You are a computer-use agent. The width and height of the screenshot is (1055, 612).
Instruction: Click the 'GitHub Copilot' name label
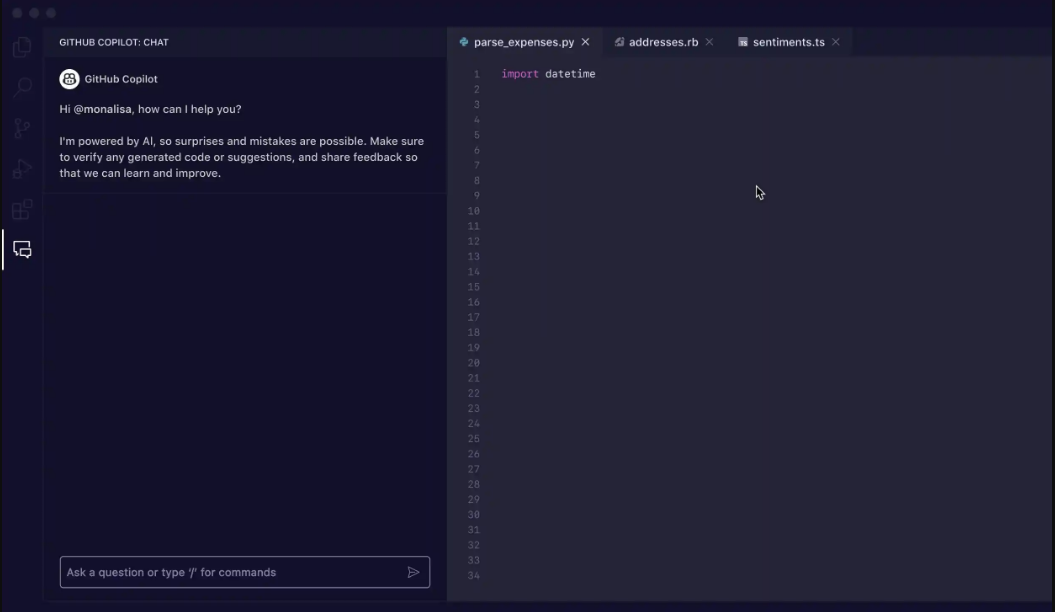[121, 79]
